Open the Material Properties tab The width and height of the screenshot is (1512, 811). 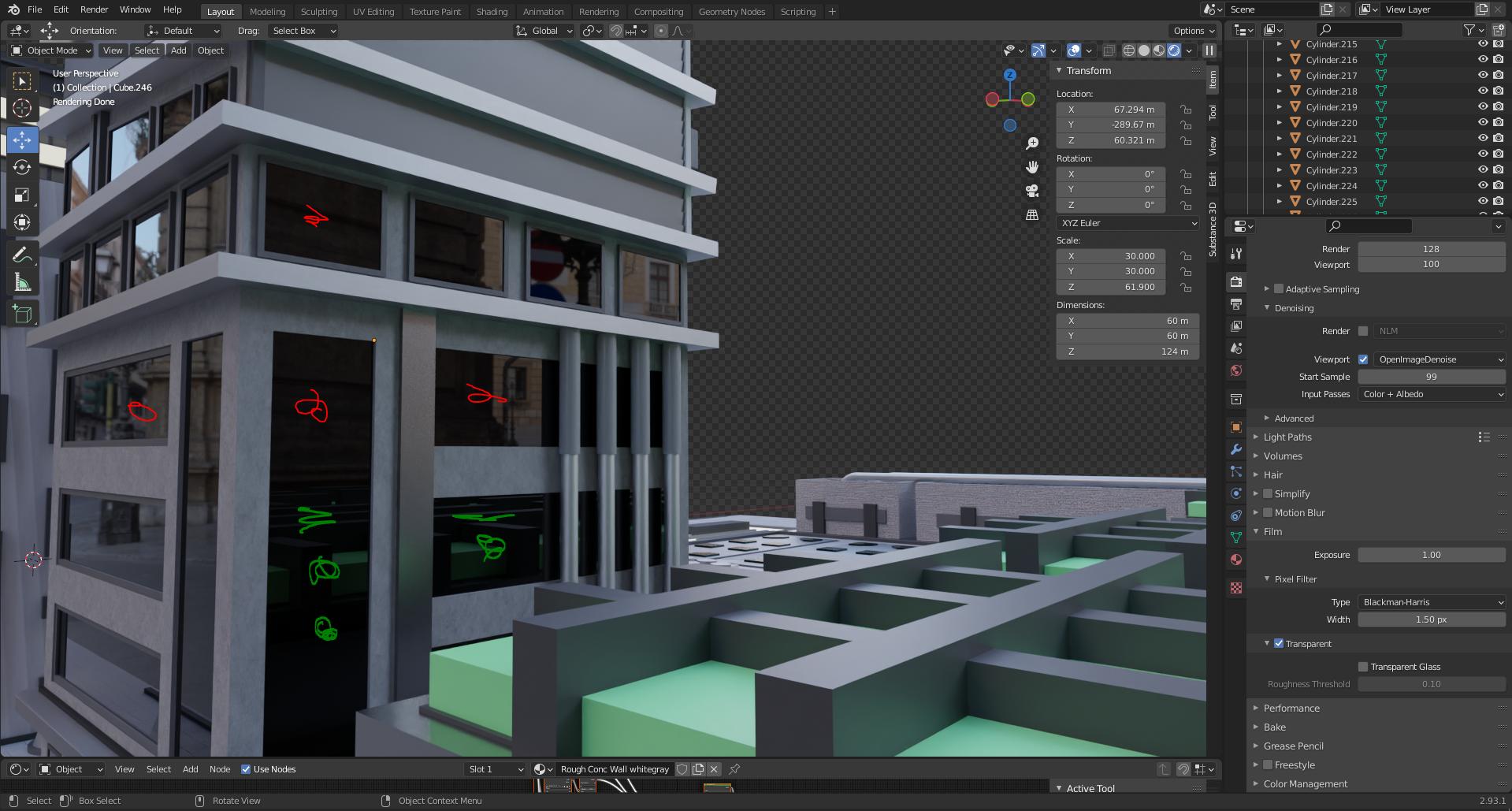tap(1235, 559)
